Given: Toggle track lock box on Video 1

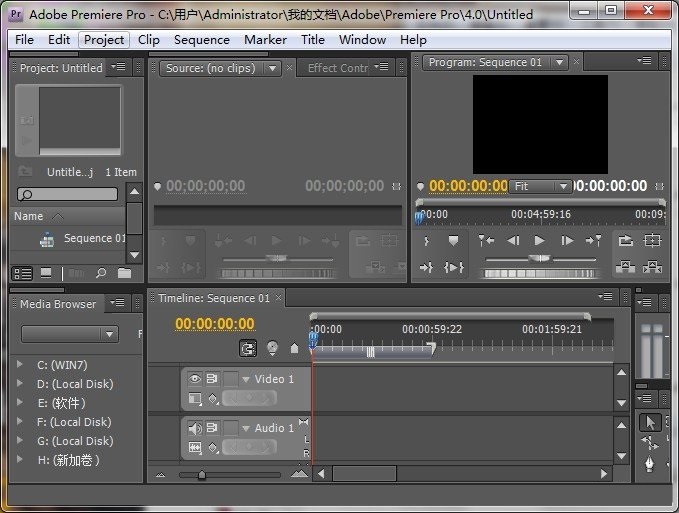Looking at the screenshot, I should coord(230,379).
